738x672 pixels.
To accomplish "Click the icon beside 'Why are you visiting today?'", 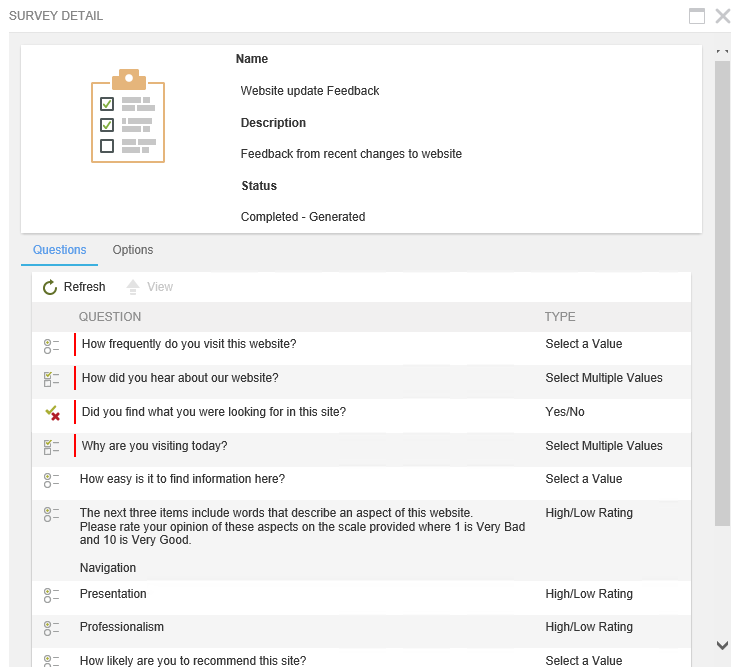I will (x=52, y=447).
